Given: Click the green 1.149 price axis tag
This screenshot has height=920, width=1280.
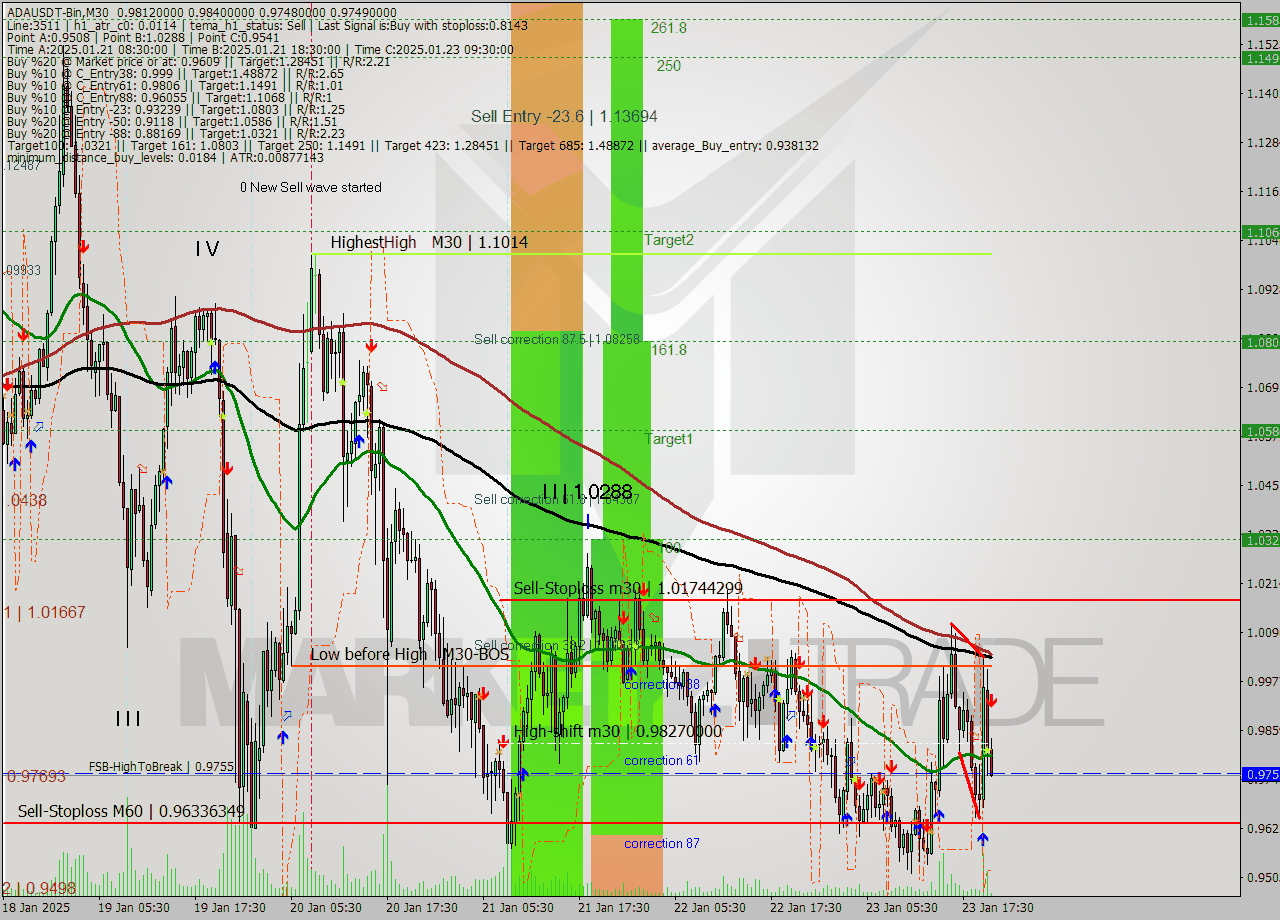Looking at the screenshot, I should pyautogui.click(x=1260, y=58).
